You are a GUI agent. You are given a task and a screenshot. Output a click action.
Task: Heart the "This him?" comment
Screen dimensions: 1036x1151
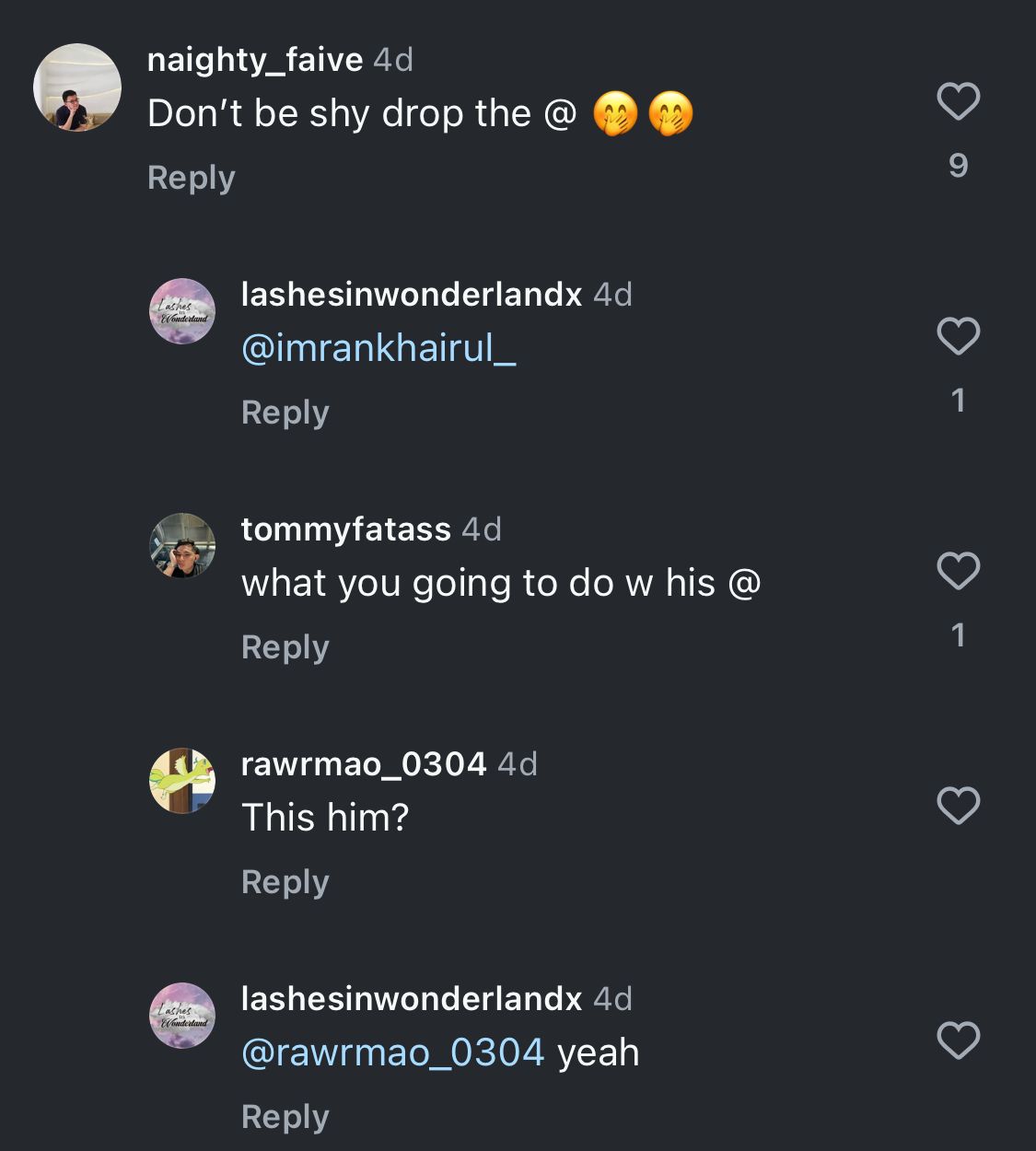coord(958,806)
